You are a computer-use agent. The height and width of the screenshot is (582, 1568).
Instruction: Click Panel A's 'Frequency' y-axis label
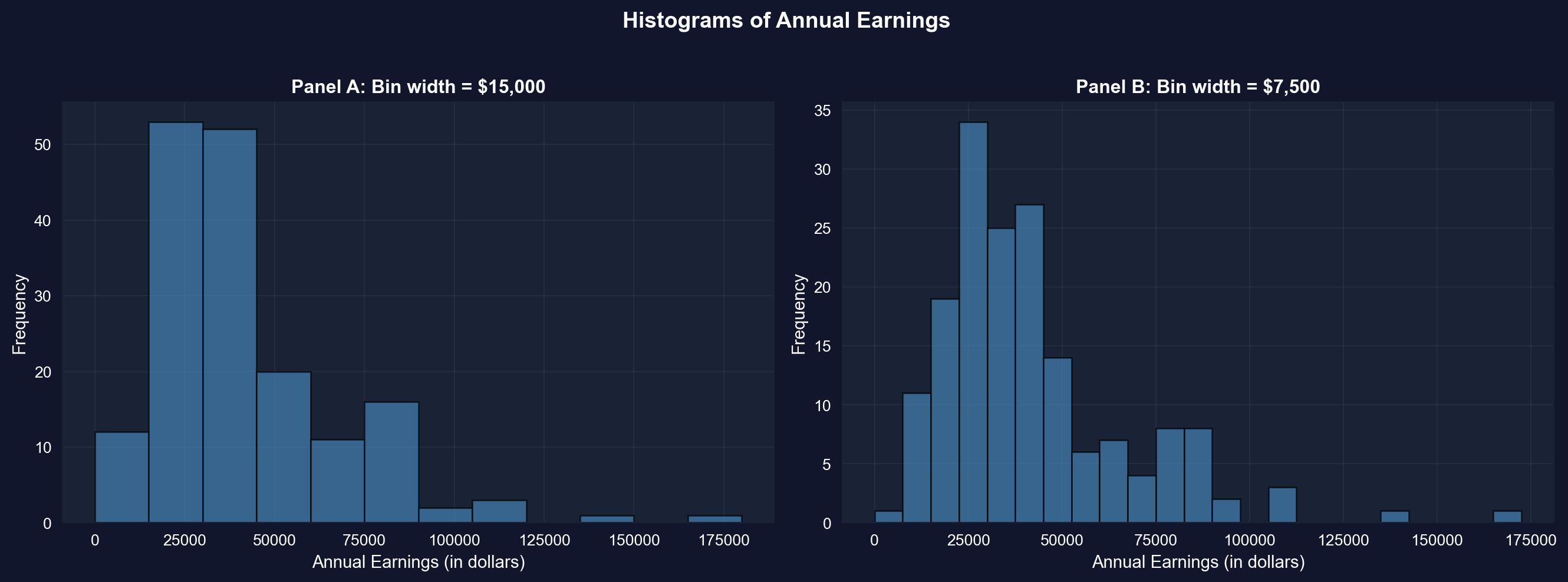pos(19,314)
